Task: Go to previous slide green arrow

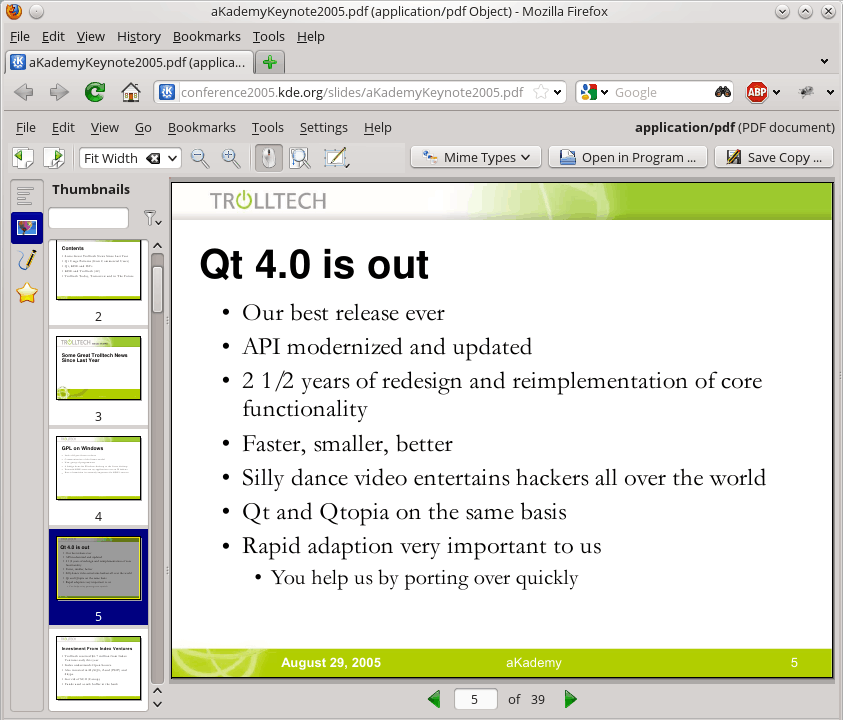Action: [x=434, y=699]
